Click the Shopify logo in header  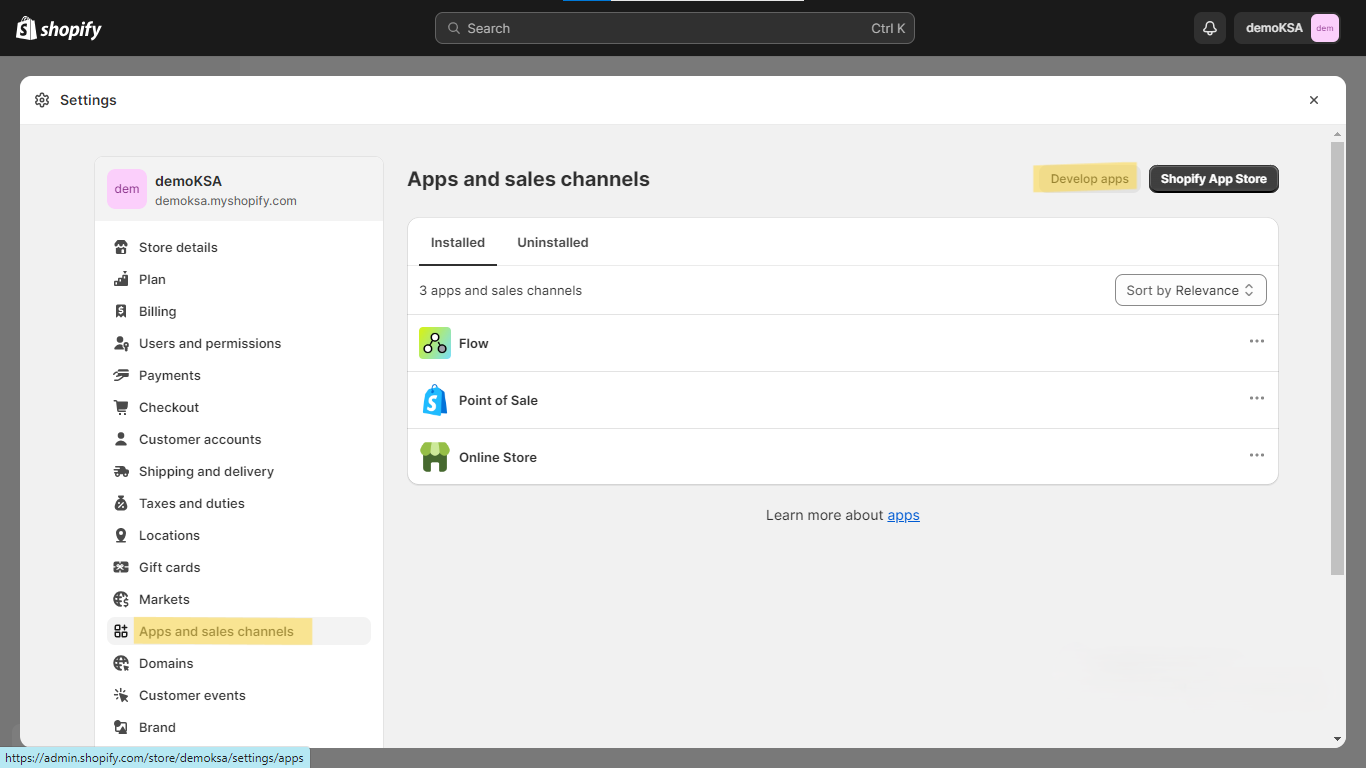pyautogui.click(x=59, y=28)
